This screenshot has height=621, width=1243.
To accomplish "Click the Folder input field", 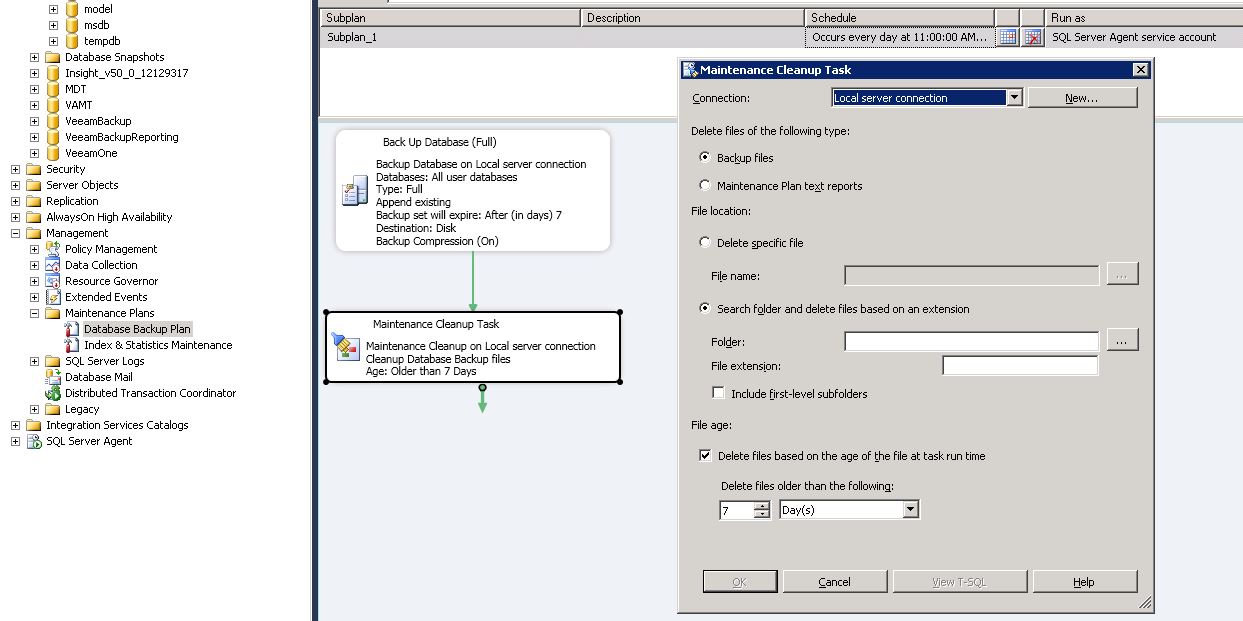I will pos(971,341).
